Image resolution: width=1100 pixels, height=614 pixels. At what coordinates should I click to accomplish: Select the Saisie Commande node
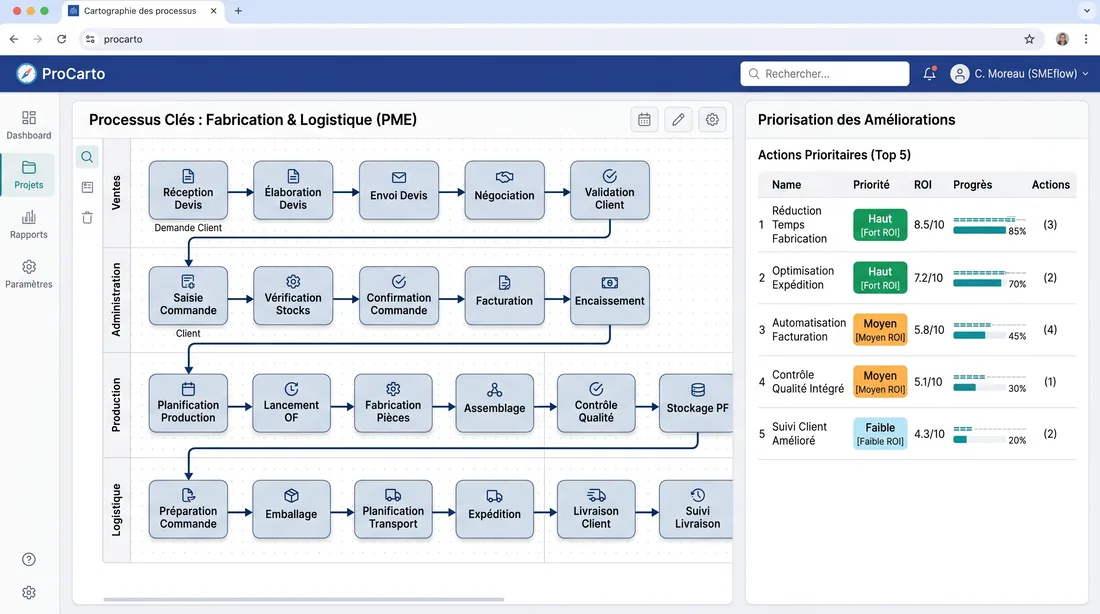tap(188, 296)
